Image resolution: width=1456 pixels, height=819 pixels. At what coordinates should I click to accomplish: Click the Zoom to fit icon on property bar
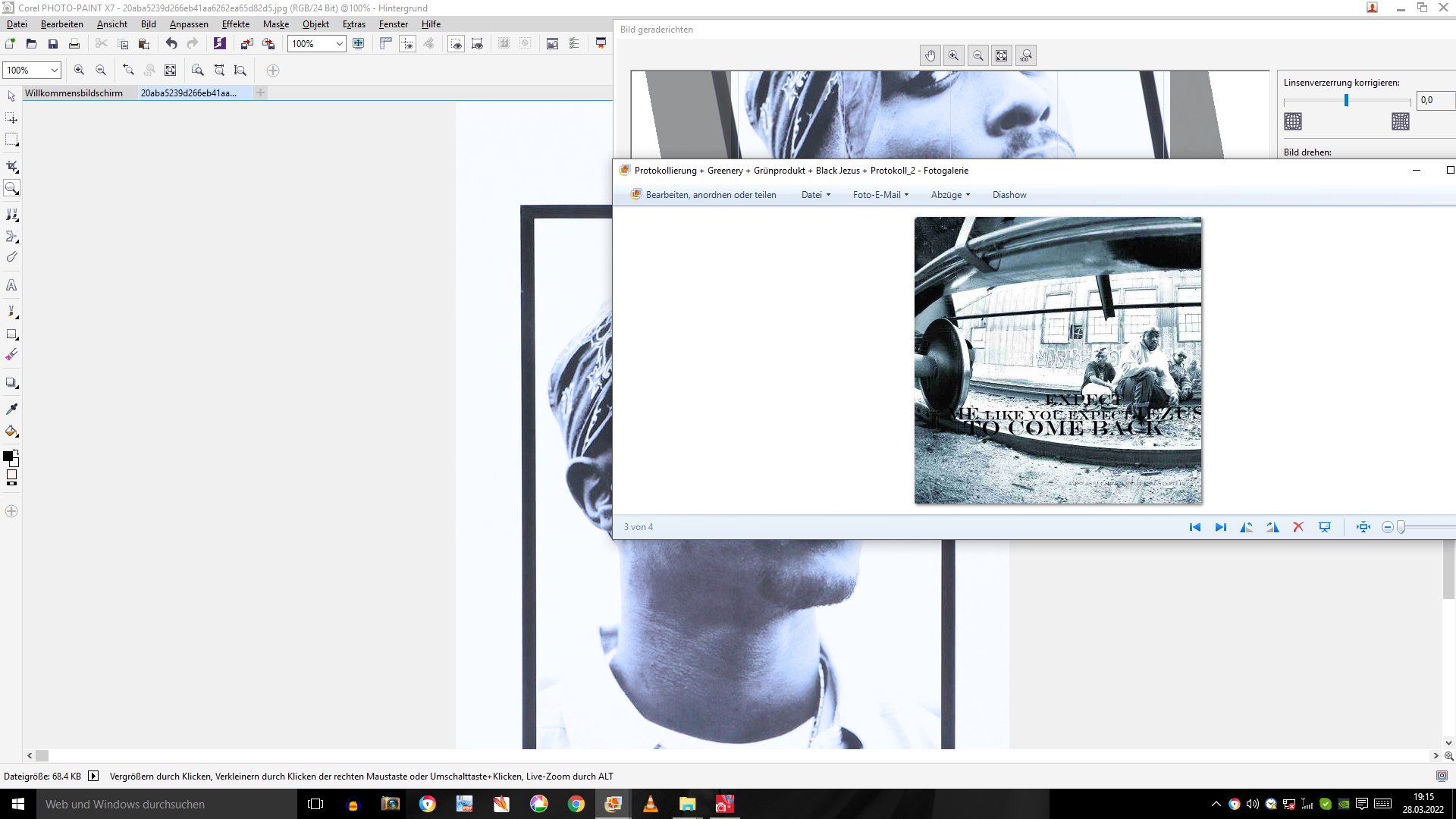click(171, 71)
